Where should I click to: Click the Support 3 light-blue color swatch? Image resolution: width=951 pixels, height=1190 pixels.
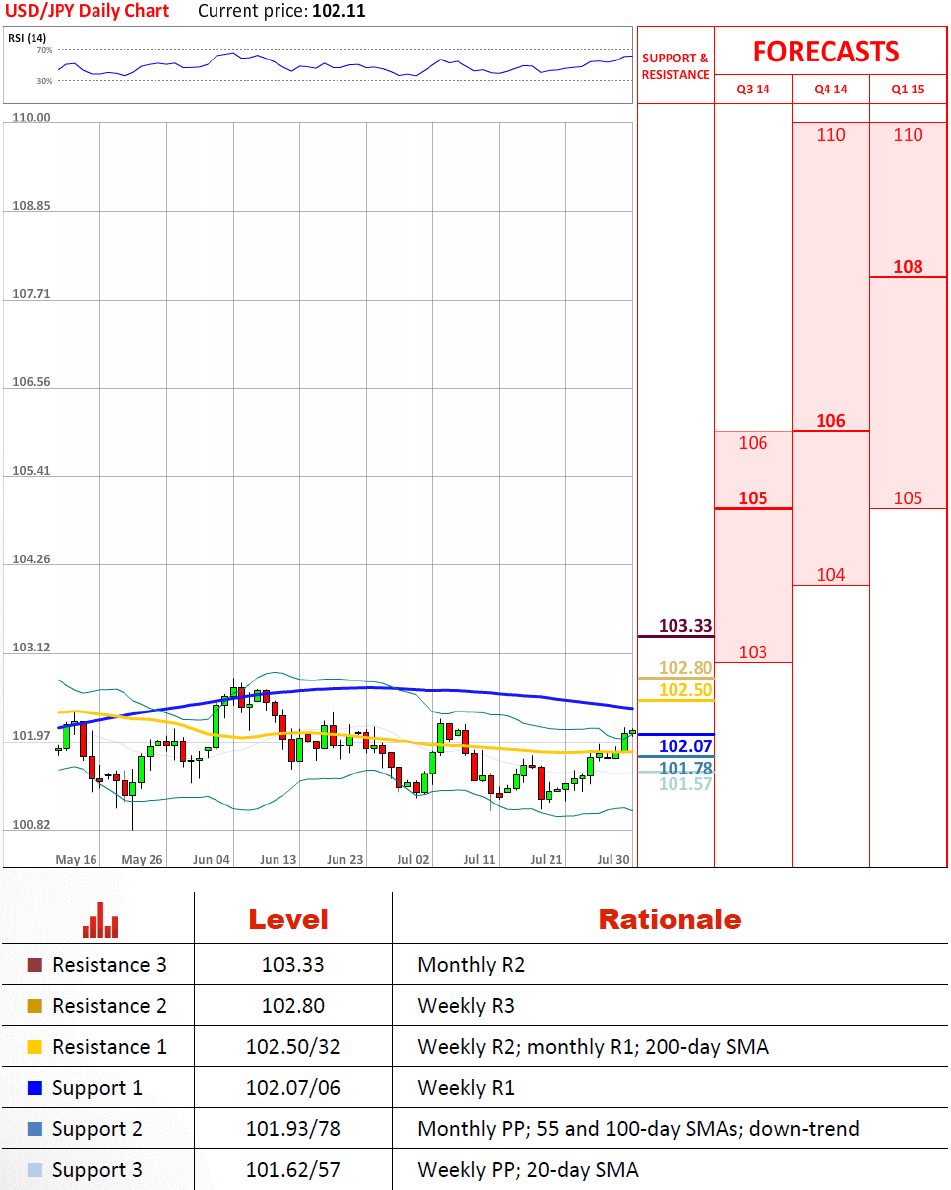34,1170
